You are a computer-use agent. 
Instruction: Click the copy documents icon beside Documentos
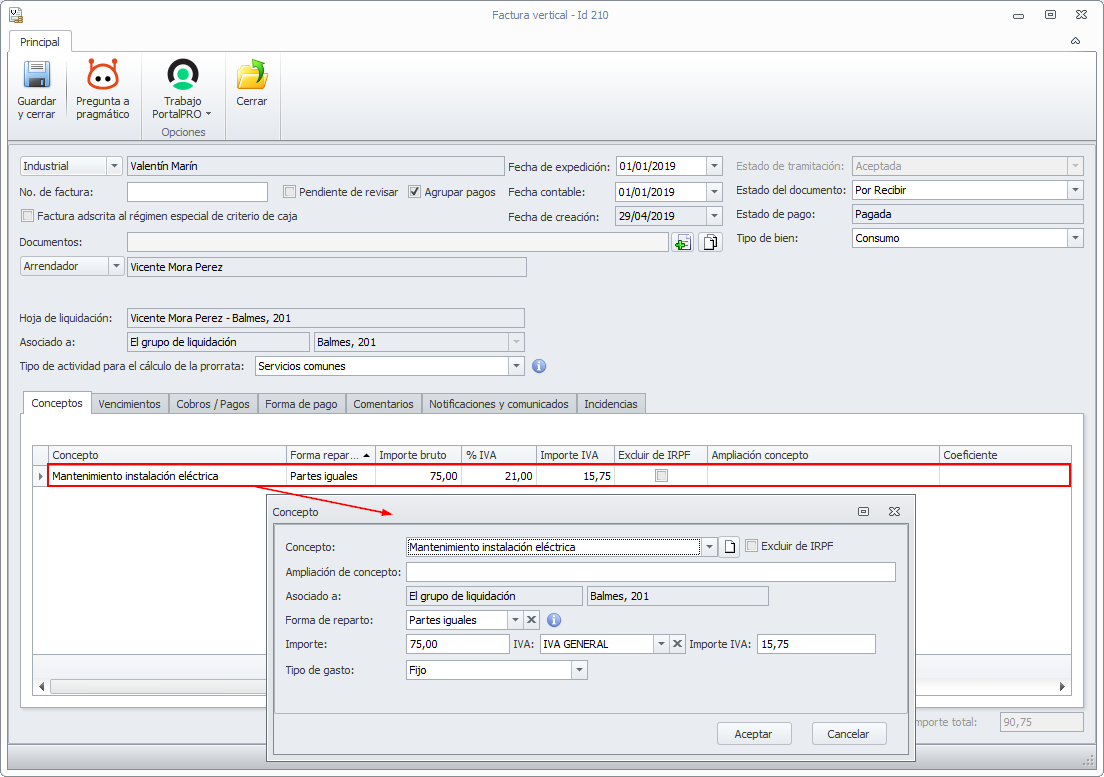710,243
